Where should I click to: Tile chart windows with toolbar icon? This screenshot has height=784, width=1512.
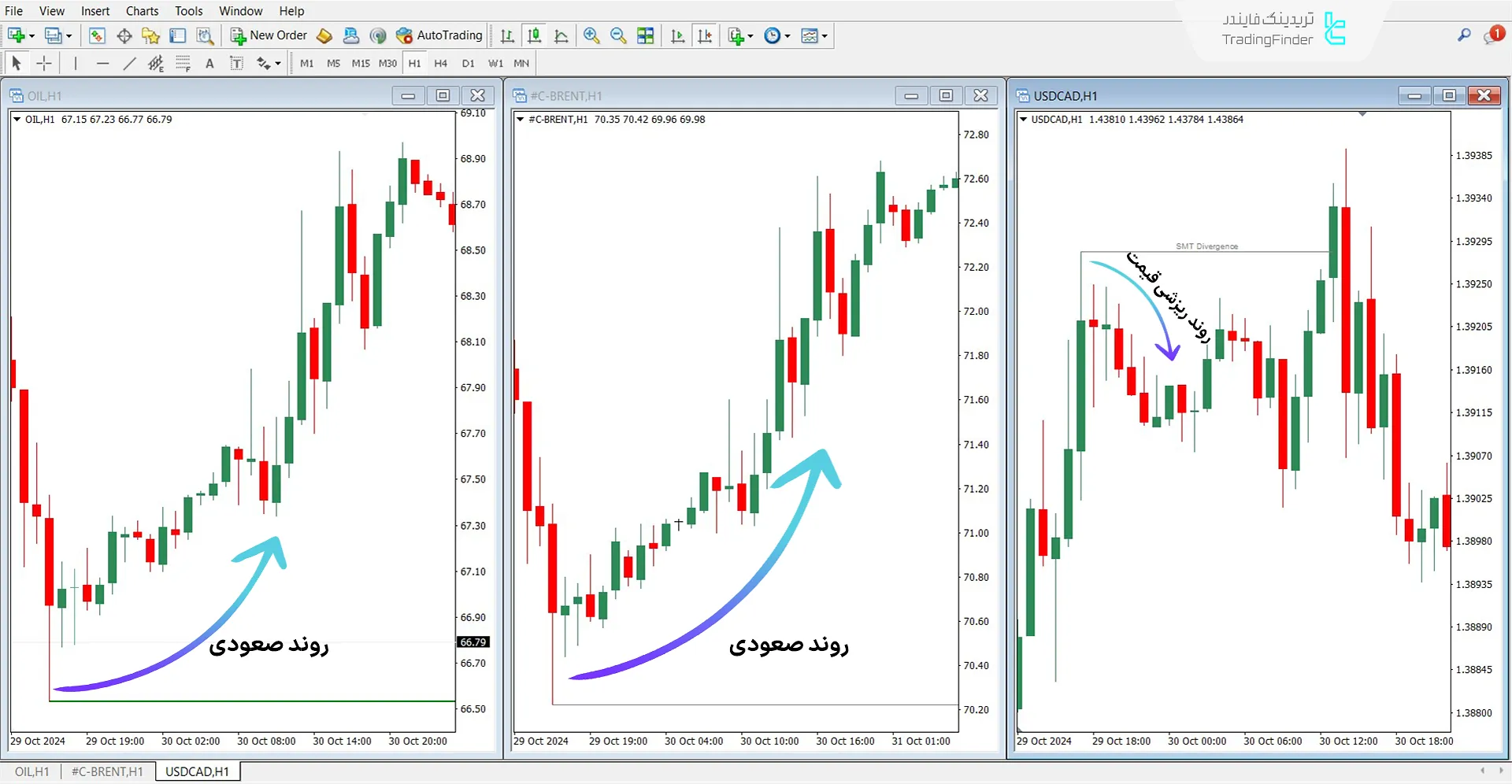point(646,35)
